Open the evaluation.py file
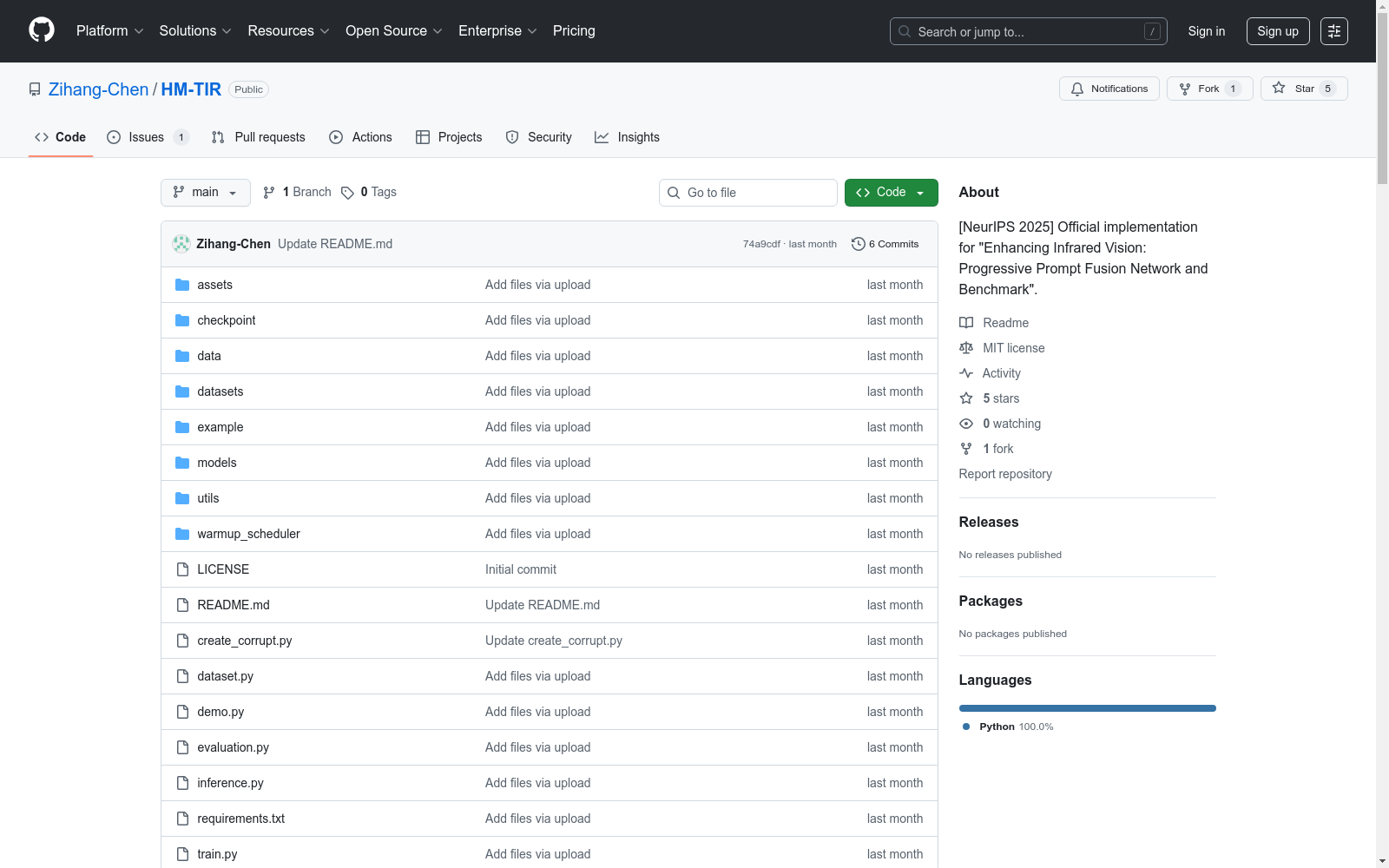The image size is (1389, 868). 234,747
